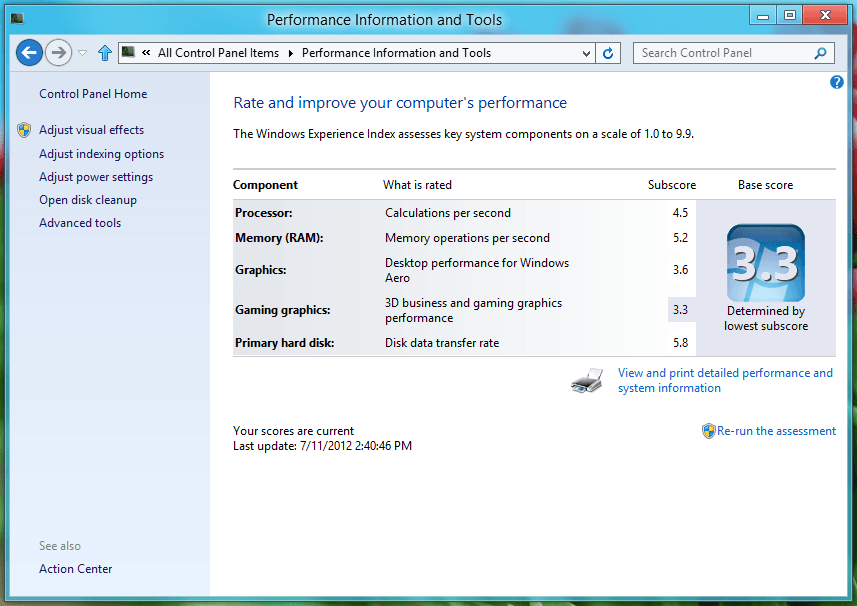
Task: Close the Performance Information and Tools window
Action: [x=825, y=15]
